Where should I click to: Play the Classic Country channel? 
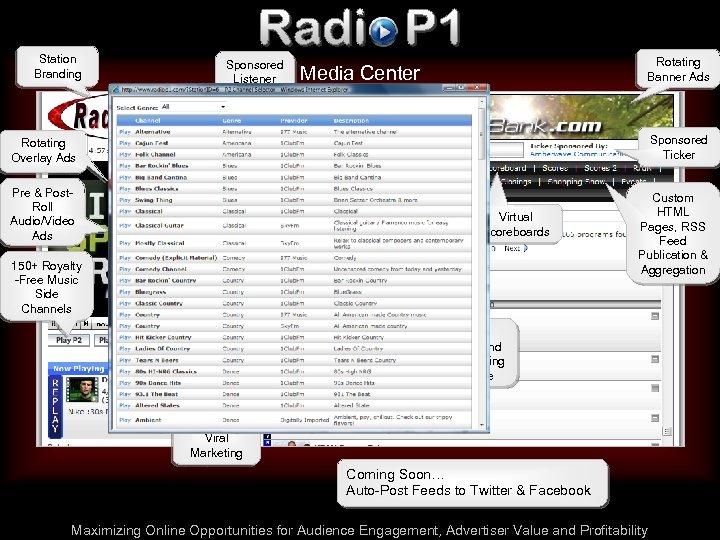point(125,304)
